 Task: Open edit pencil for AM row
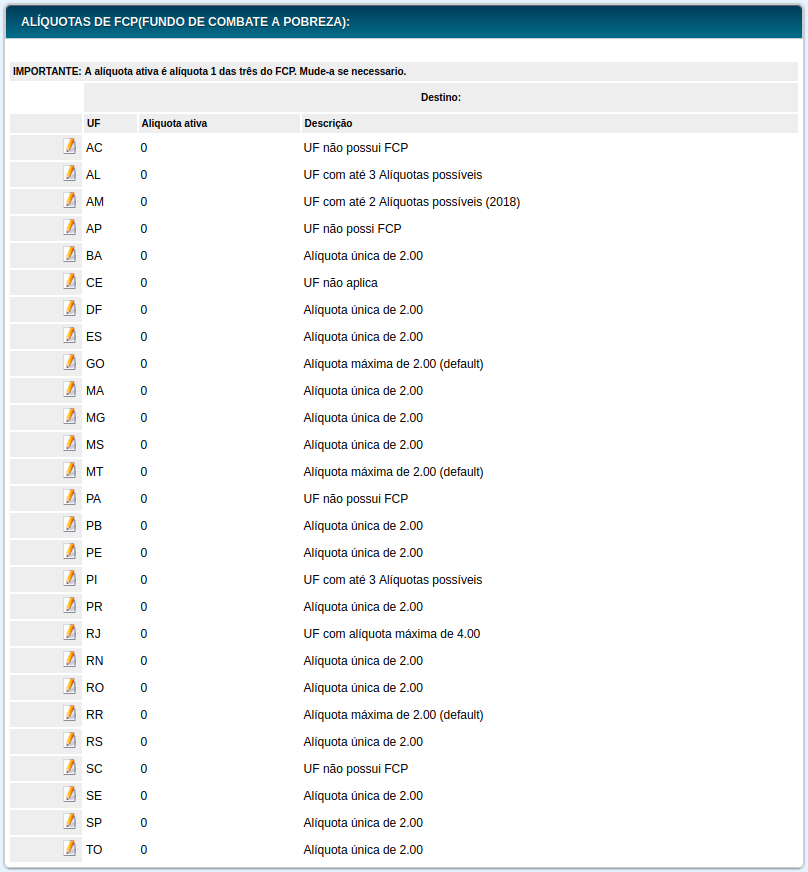click(x=70, y=200)
